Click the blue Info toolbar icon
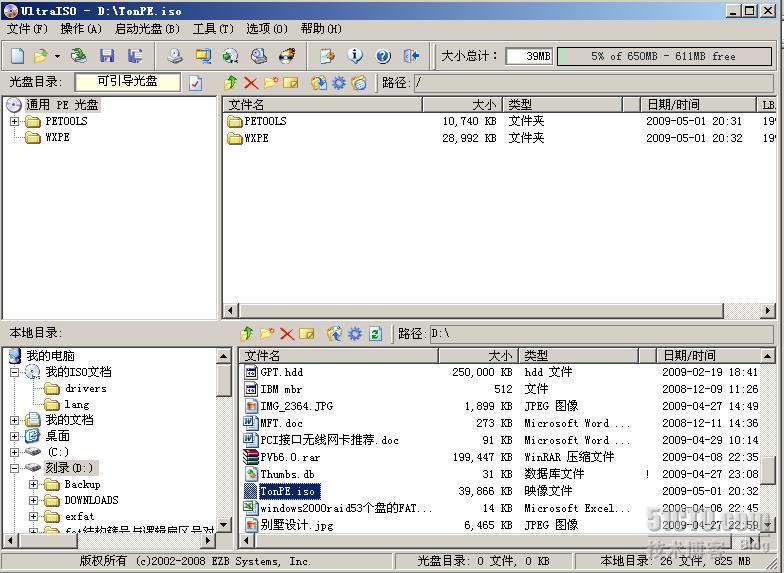Viewport: 784px width, 573px height. [355, 56]
